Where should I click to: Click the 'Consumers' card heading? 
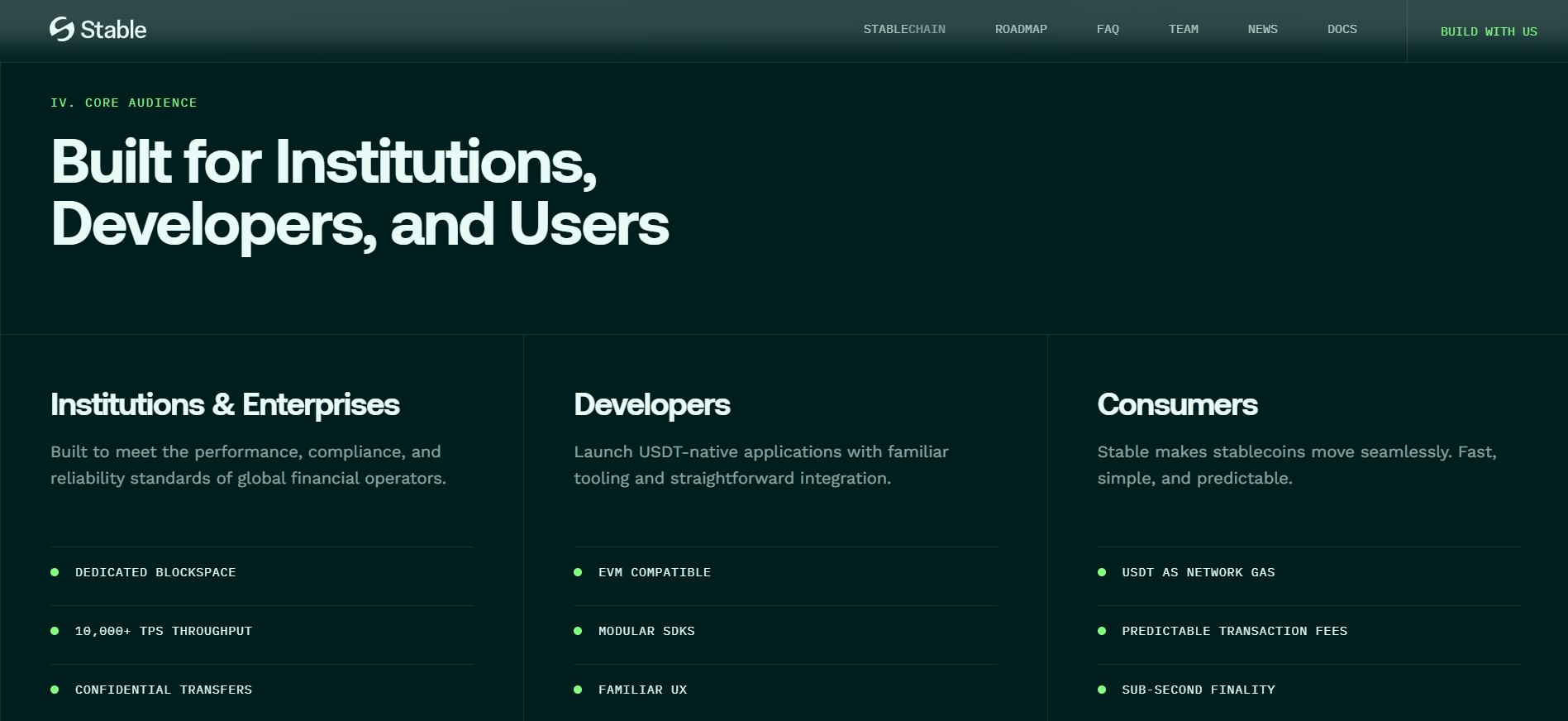pos(1177,404)
